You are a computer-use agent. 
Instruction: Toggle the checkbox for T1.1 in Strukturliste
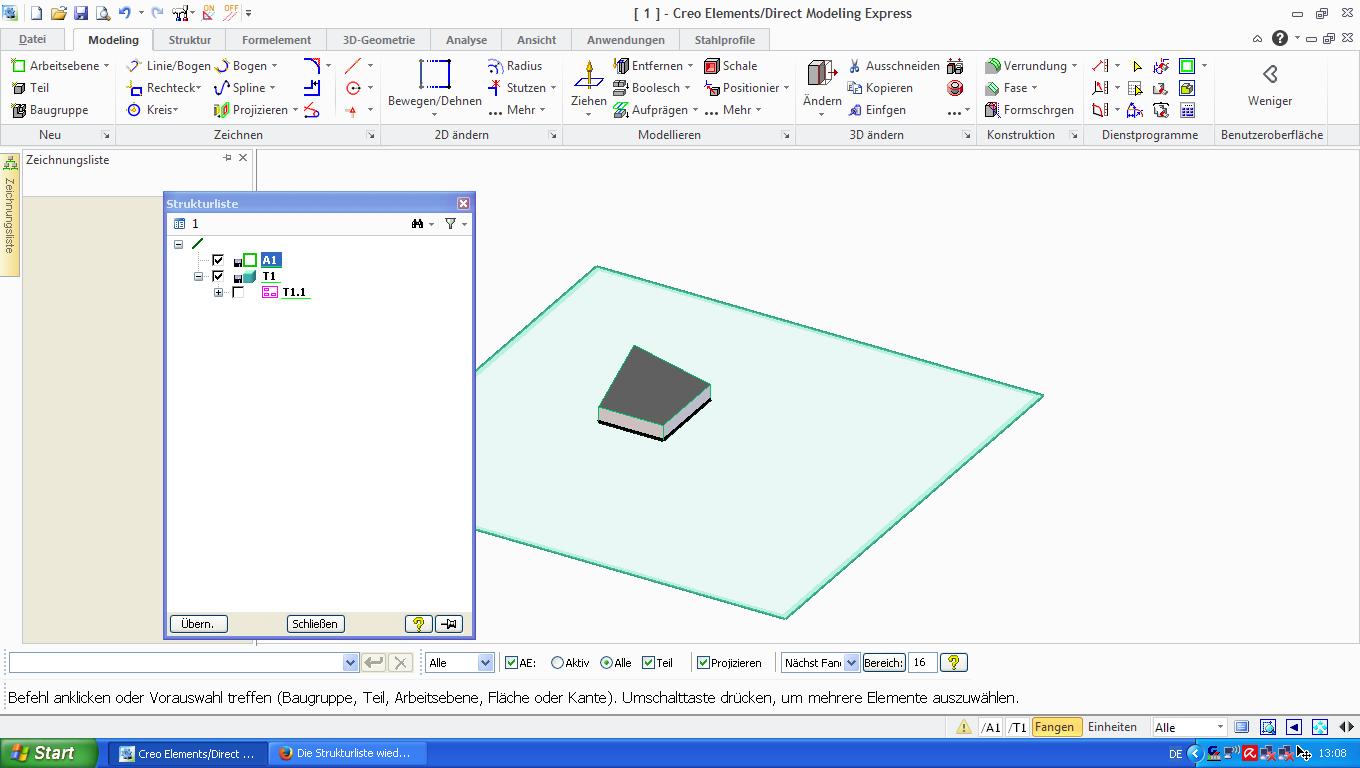[x=238, y=292]
